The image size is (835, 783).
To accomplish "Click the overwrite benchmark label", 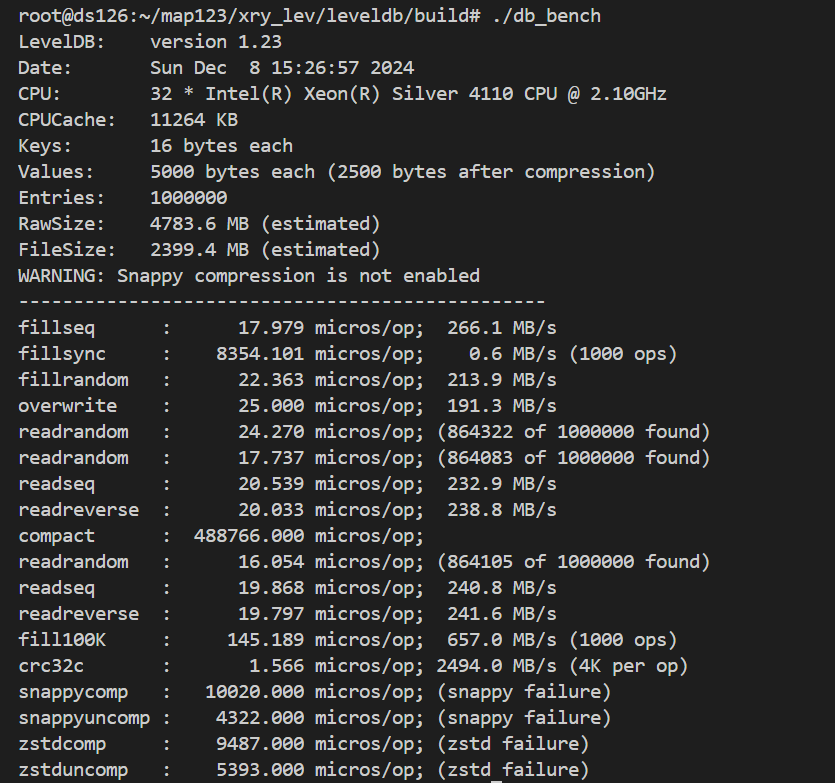I will 68,406.
